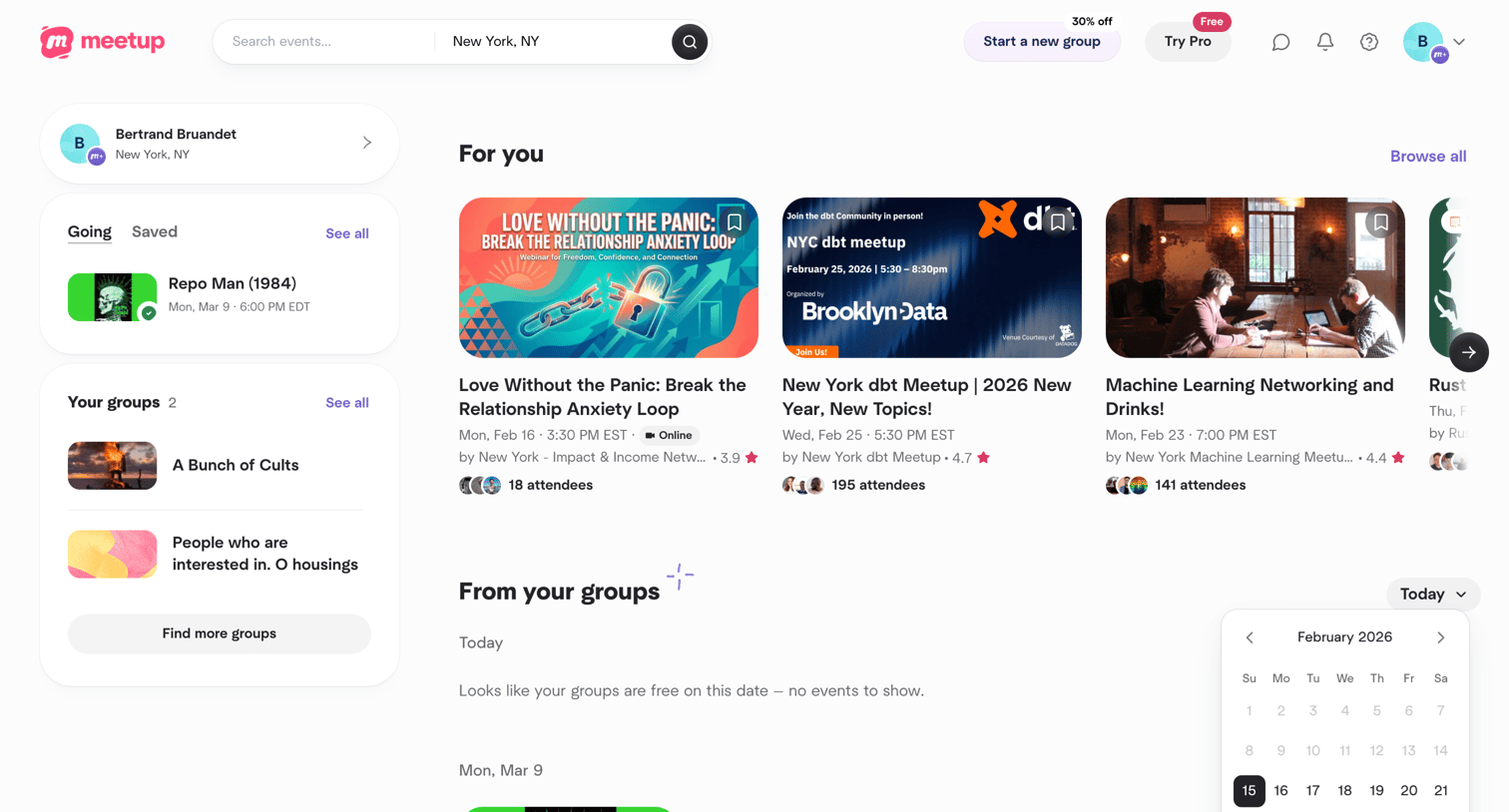Viewport: 1509px width, 812px height.
Task: Open the Today date dropdown
Action: pos(1432,594)
